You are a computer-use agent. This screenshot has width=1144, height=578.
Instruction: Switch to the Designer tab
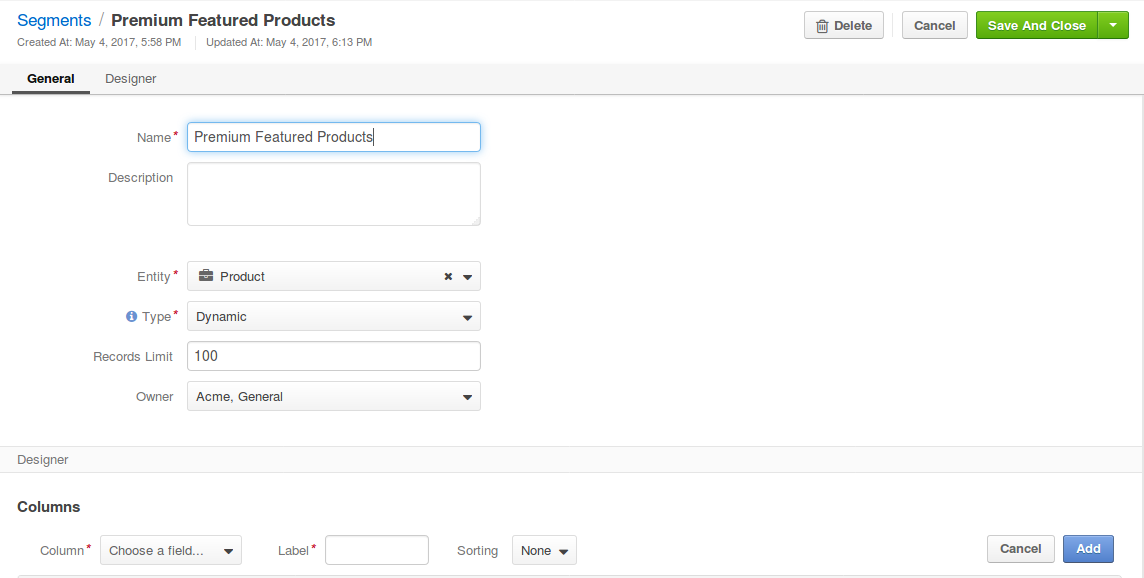[130, 79]
